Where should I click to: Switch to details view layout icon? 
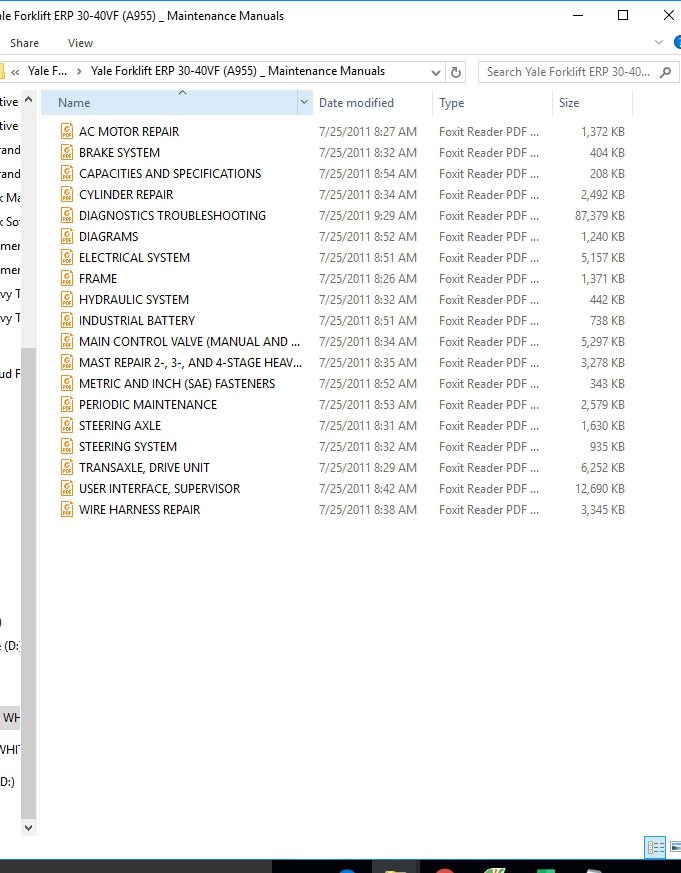tap(655, 847)
